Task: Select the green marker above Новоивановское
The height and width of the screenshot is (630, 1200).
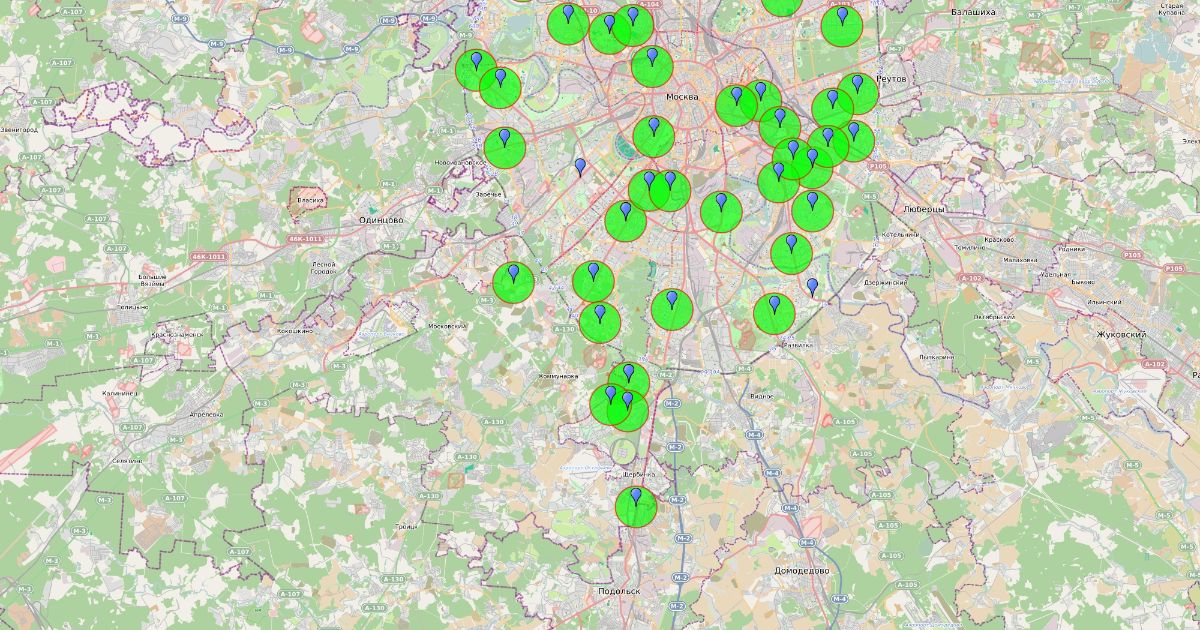Action: (505, 148)
